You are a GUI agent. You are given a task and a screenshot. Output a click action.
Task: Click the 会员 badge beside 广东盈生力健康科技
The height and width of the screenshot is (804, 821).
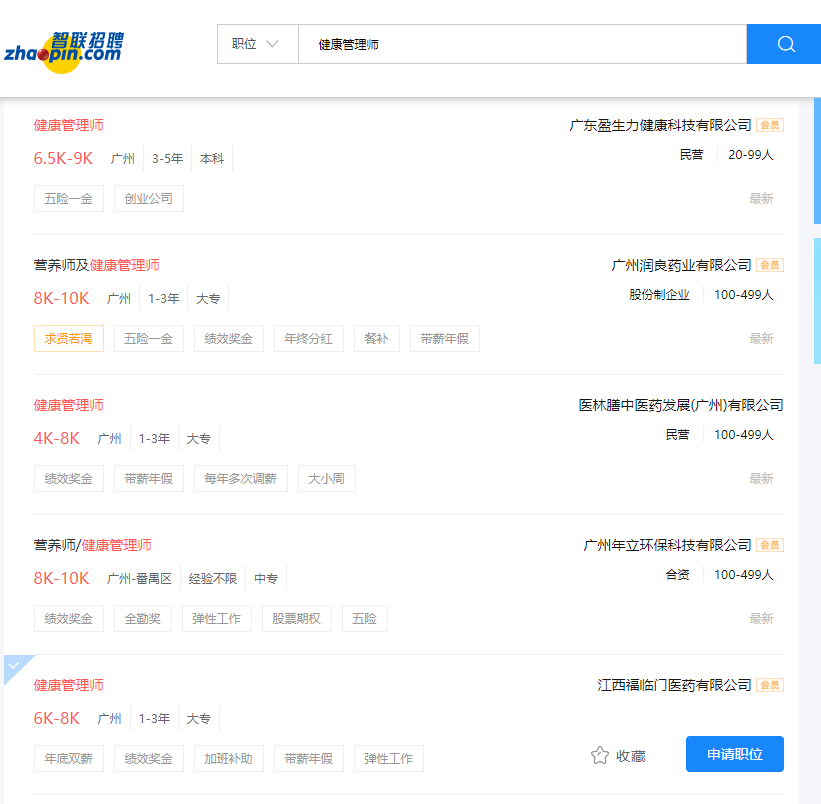(770, 125)
